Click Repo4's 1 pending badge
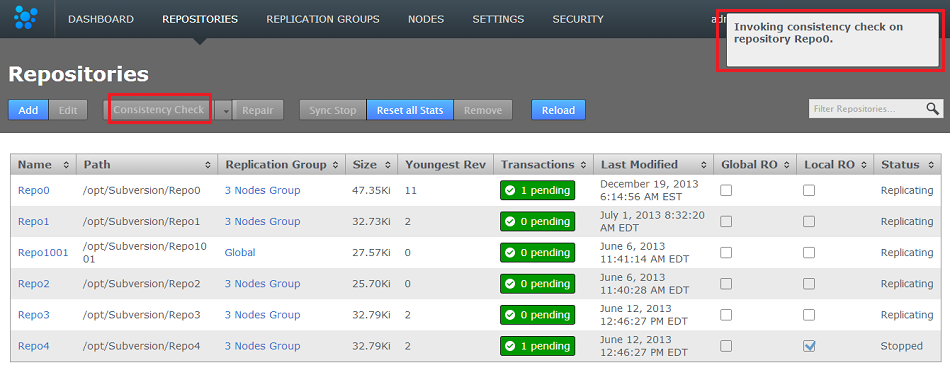The width and height of the screenshot is (950, 370). 537,346
